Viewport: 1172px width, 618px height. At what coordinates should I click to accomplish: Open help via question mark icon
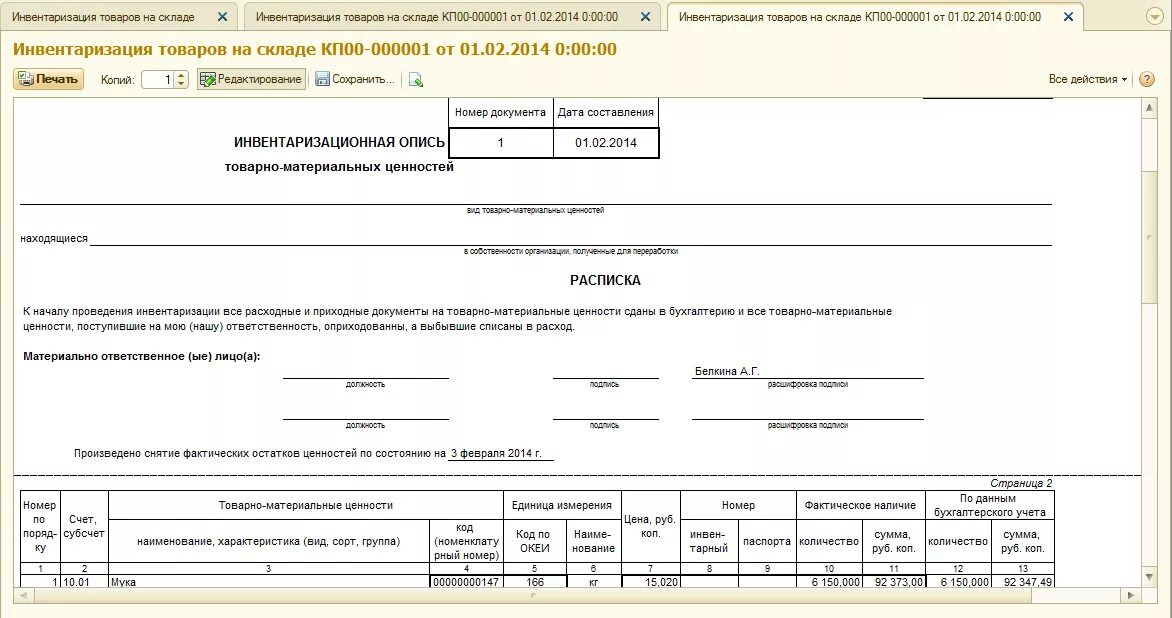tap(1147, 79)
